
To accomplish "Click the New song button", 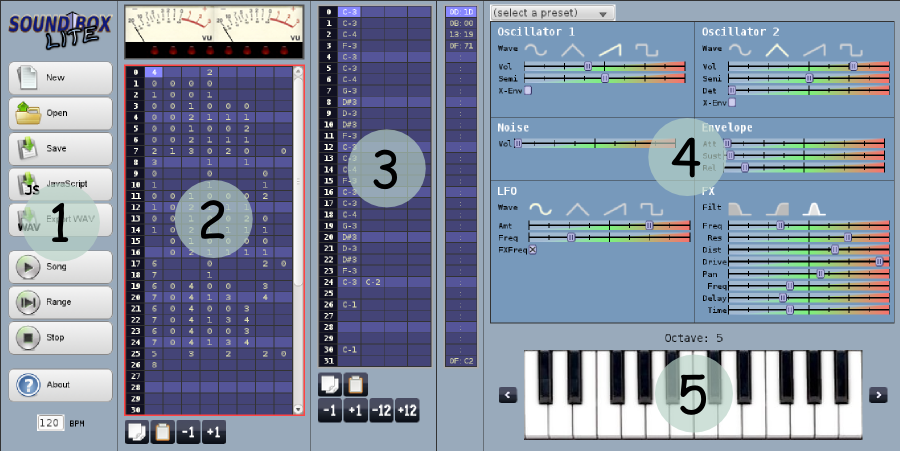I will tap(60, 78).
